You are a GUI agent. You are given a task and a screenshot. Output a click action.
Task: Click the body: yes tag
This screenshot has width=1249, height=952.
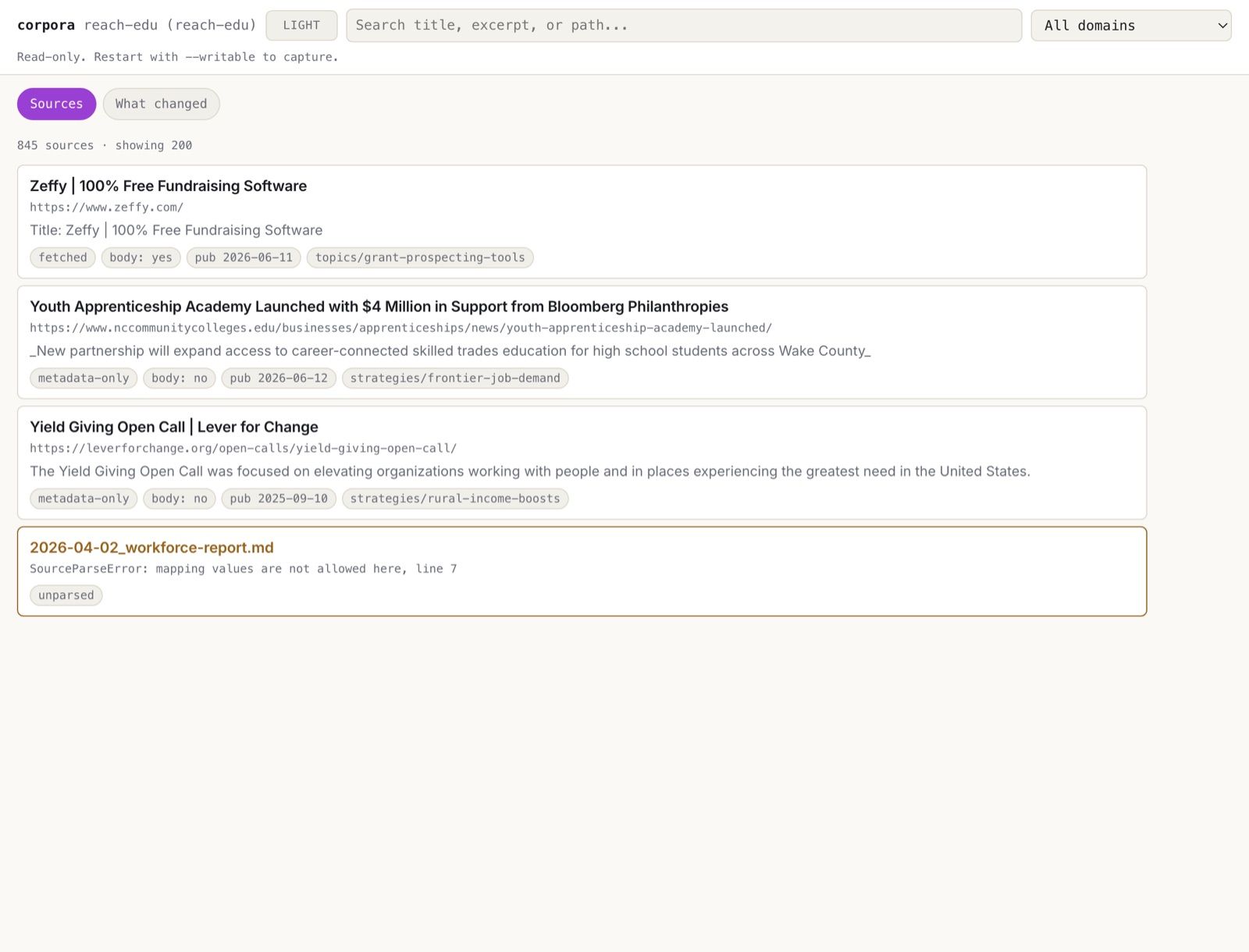point(141,258)
